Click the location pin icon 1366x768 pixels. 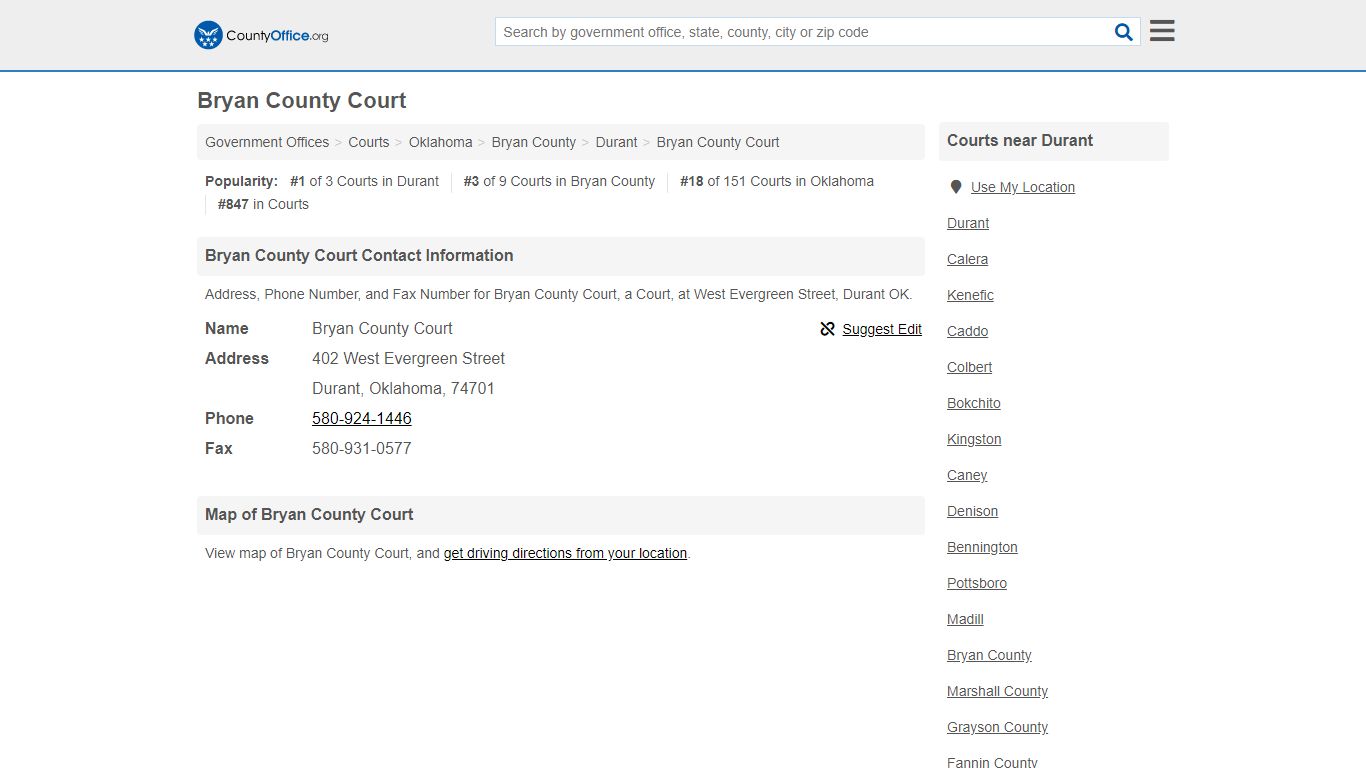click(x=956, y=187)
